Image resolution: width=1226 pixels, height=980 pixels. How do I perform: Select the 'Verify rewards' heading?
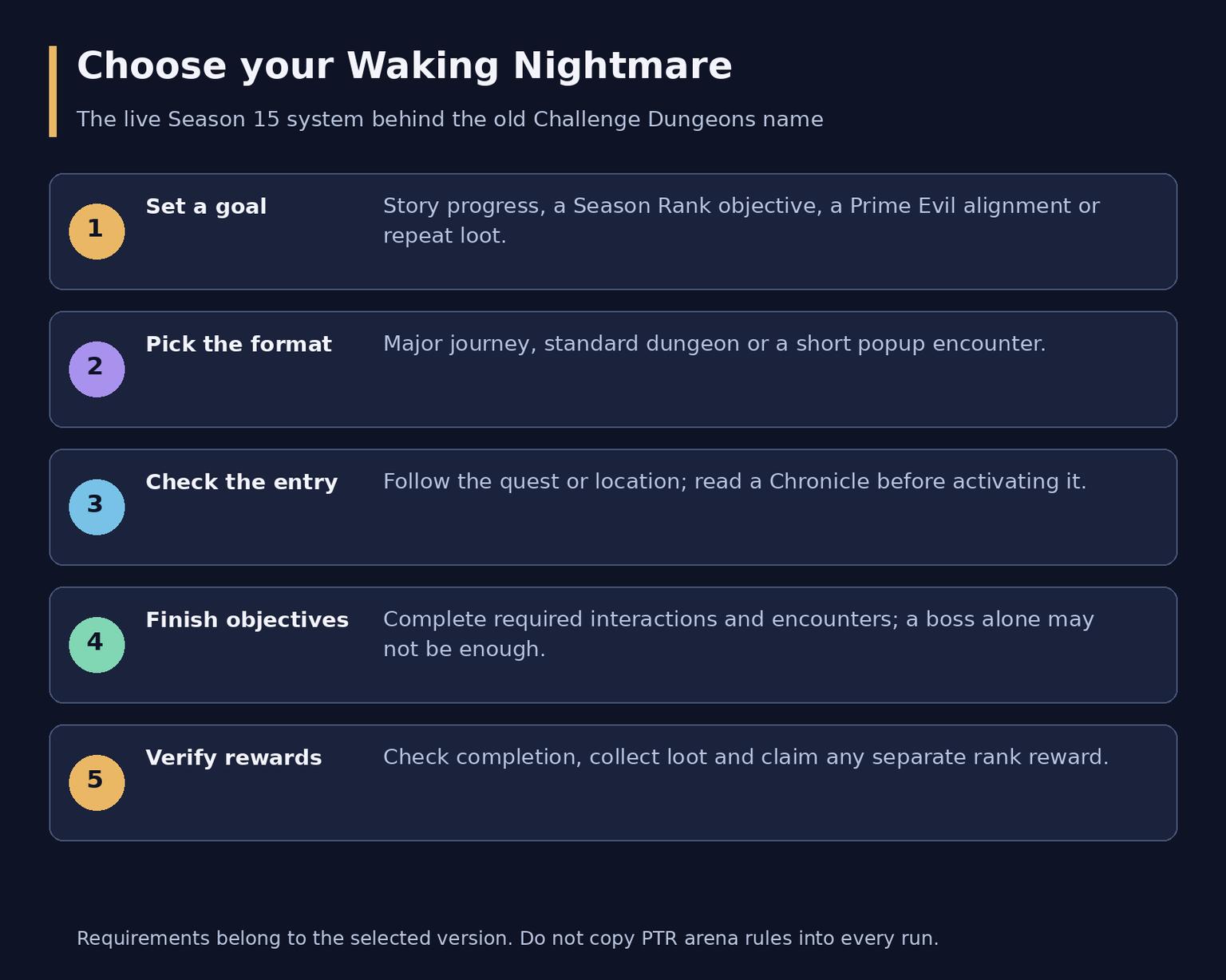[234, 758]
